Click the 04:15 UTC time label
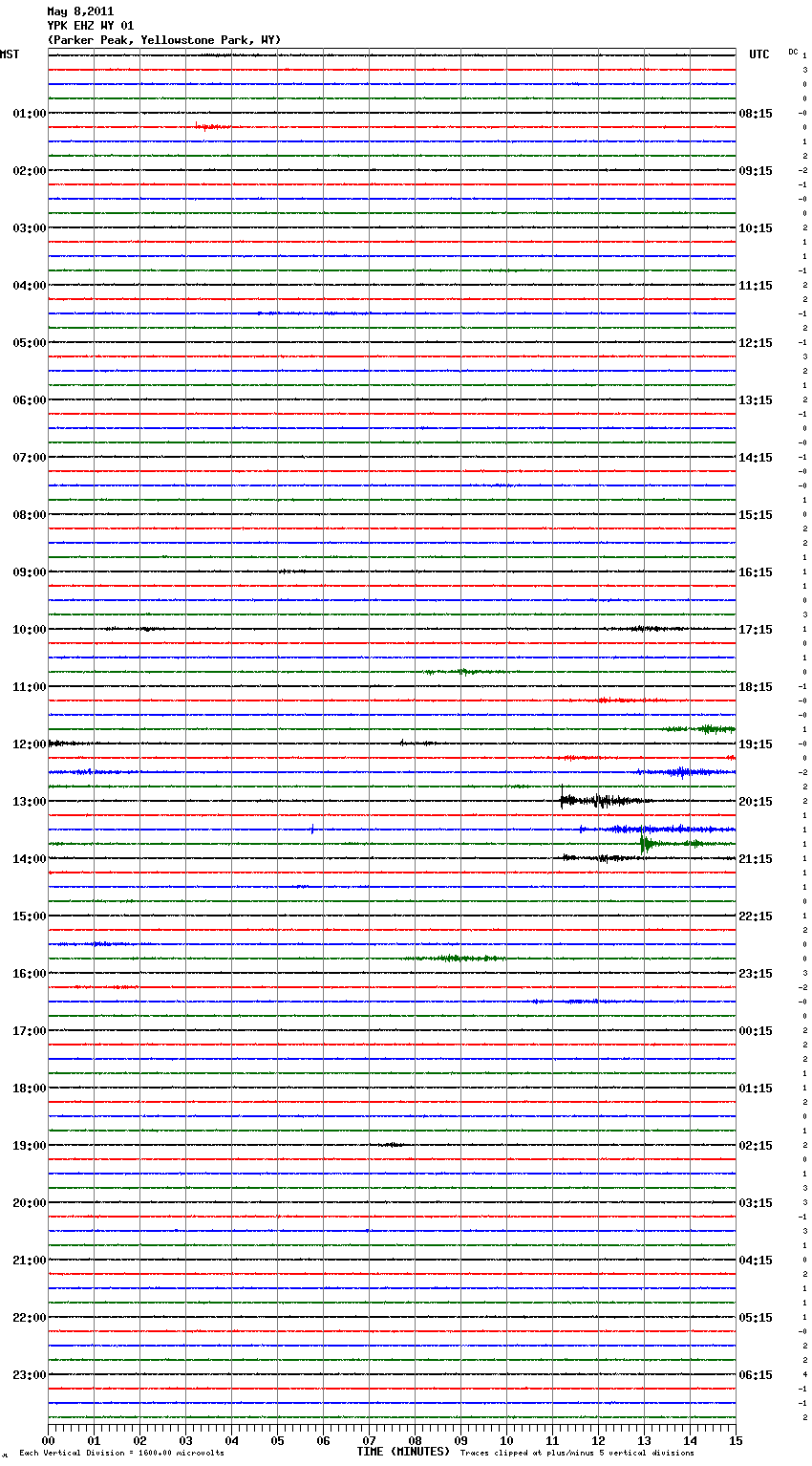This screenshot has width=812, height=1466. click(756, 1261)
